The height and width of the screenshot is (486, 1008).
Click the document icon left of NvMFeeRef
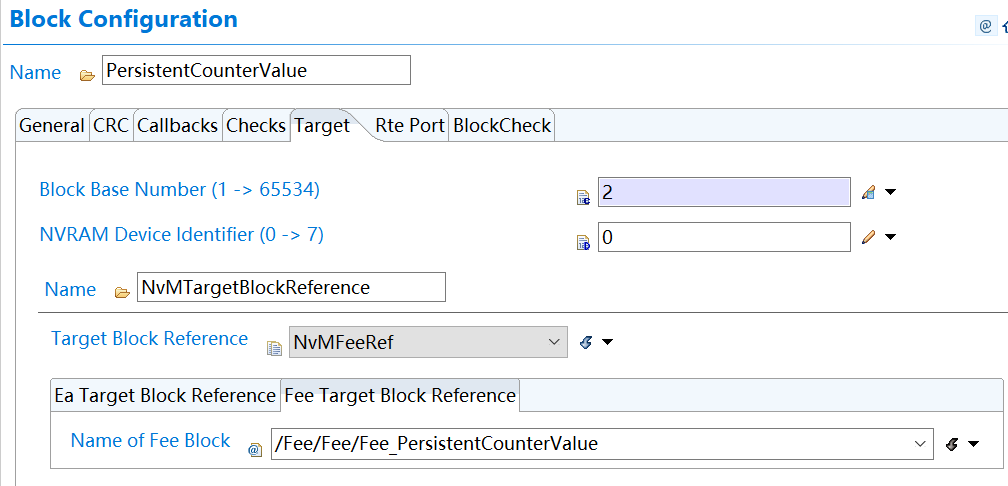click(x=274, y=348)
